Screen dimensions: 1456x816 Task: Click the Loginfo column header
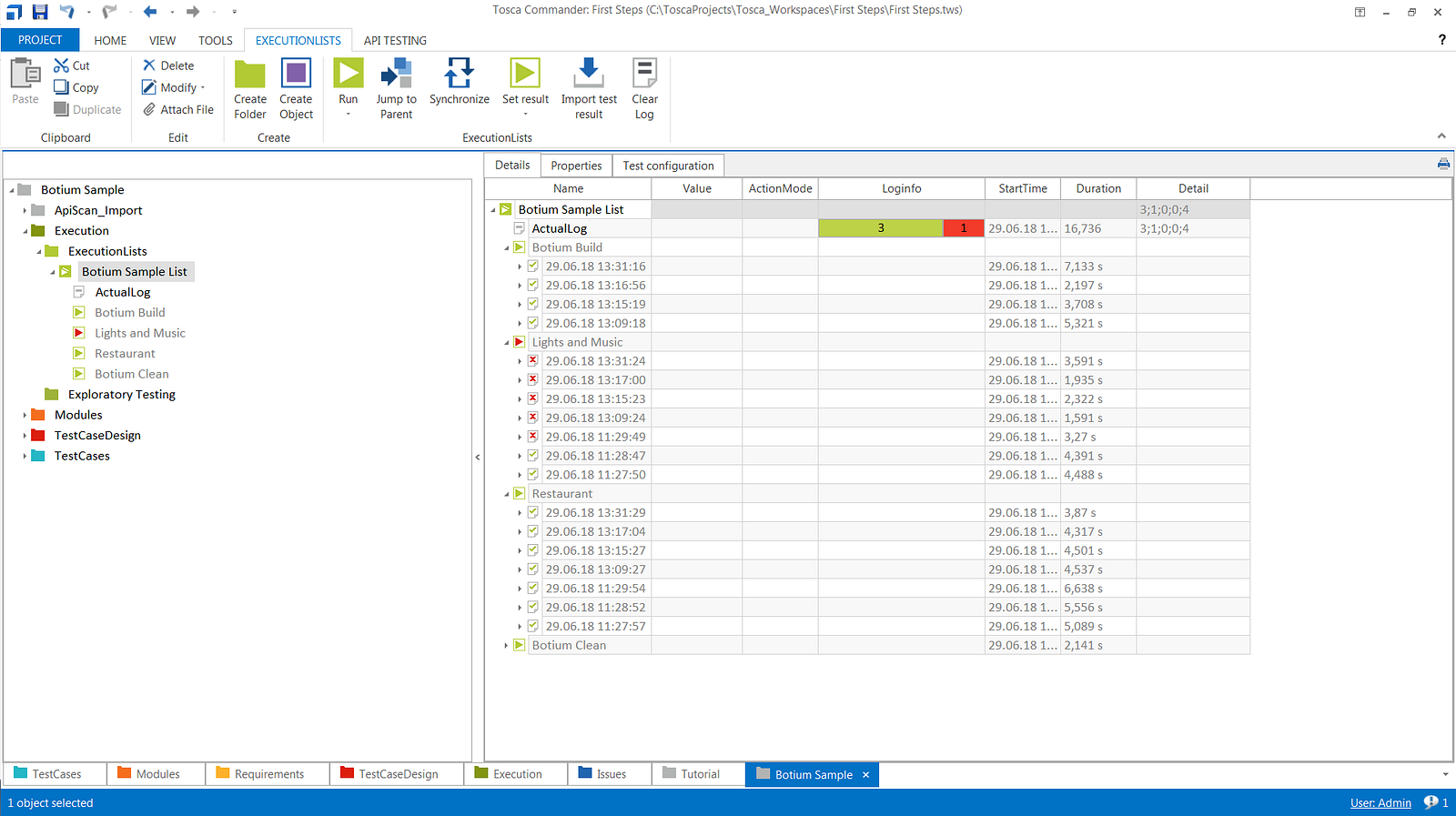tap(901, 188)
